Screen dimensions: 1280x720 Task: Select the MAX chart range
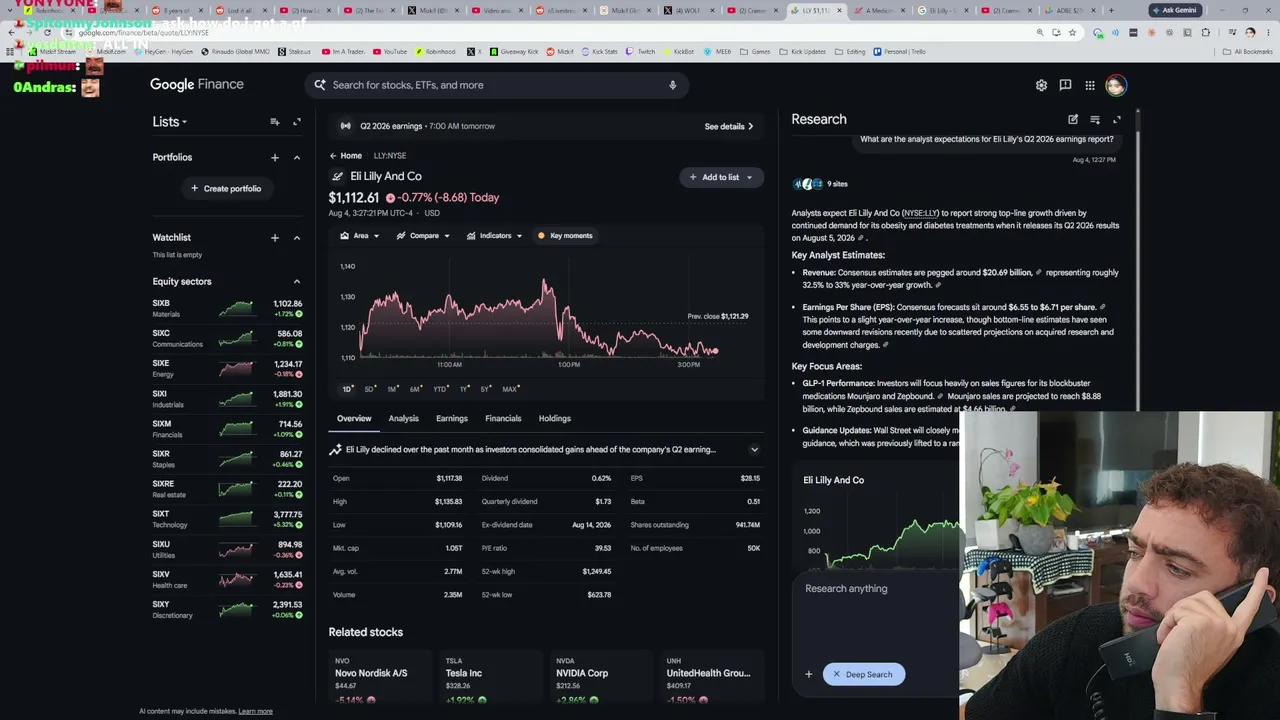(510, 389)
